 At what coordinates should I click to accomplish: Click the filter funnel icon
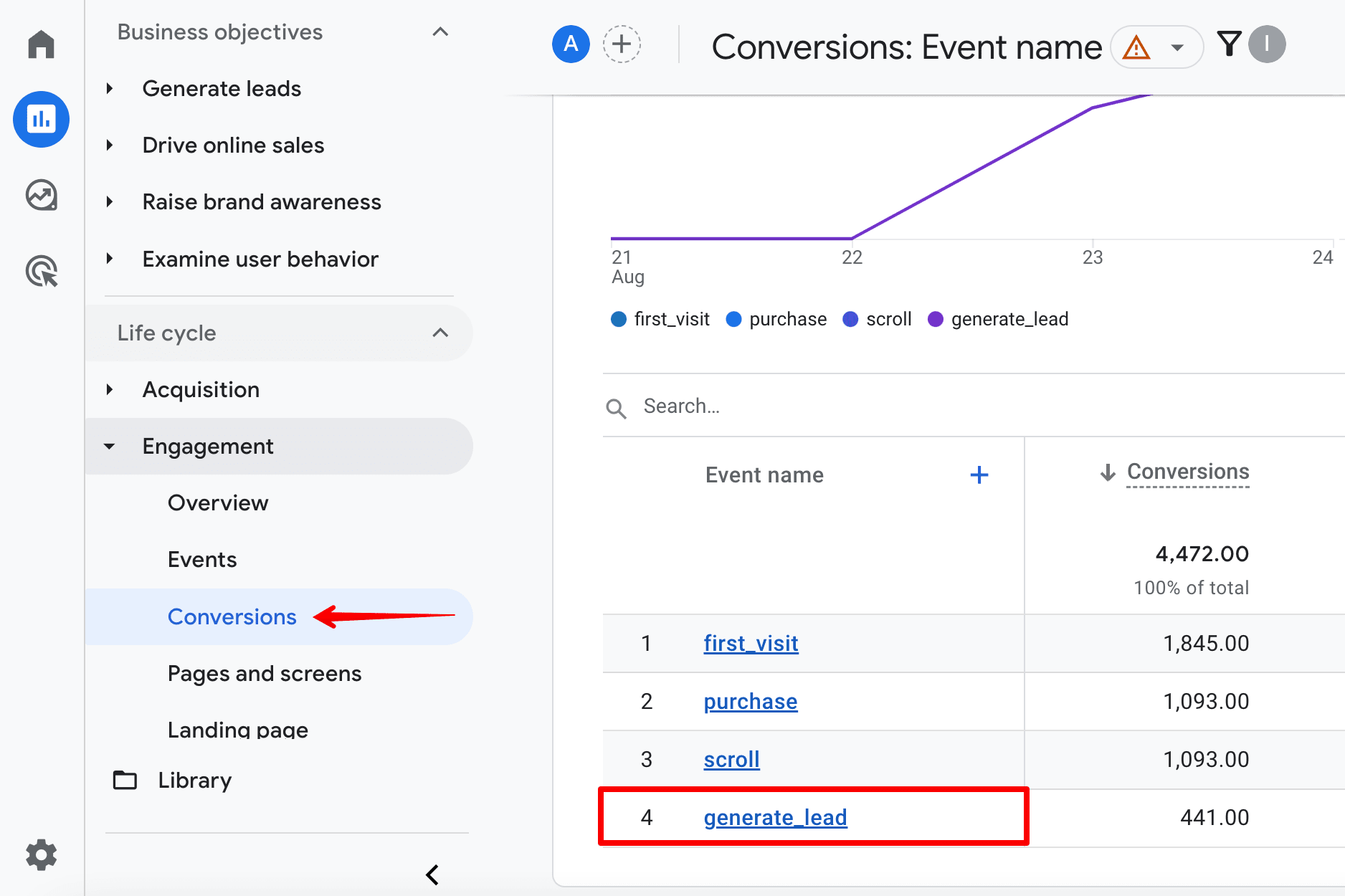click(x=1229, y=44)
